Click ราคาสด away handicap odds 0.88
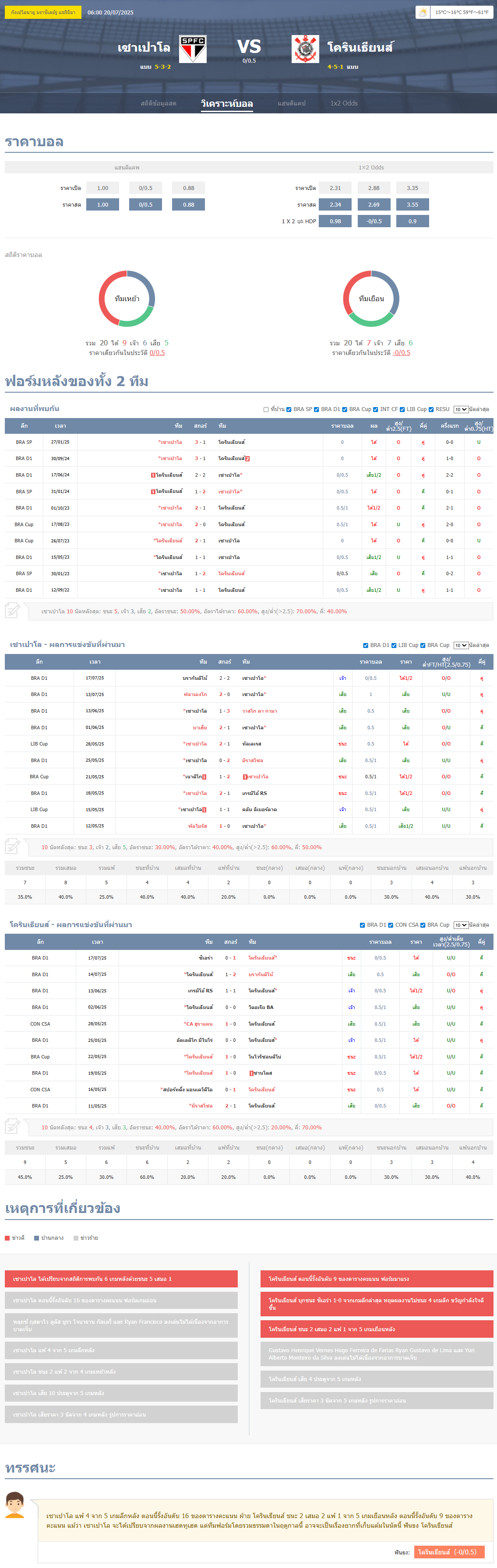Viewport: 497px width, 1568px height. point(189,204)
